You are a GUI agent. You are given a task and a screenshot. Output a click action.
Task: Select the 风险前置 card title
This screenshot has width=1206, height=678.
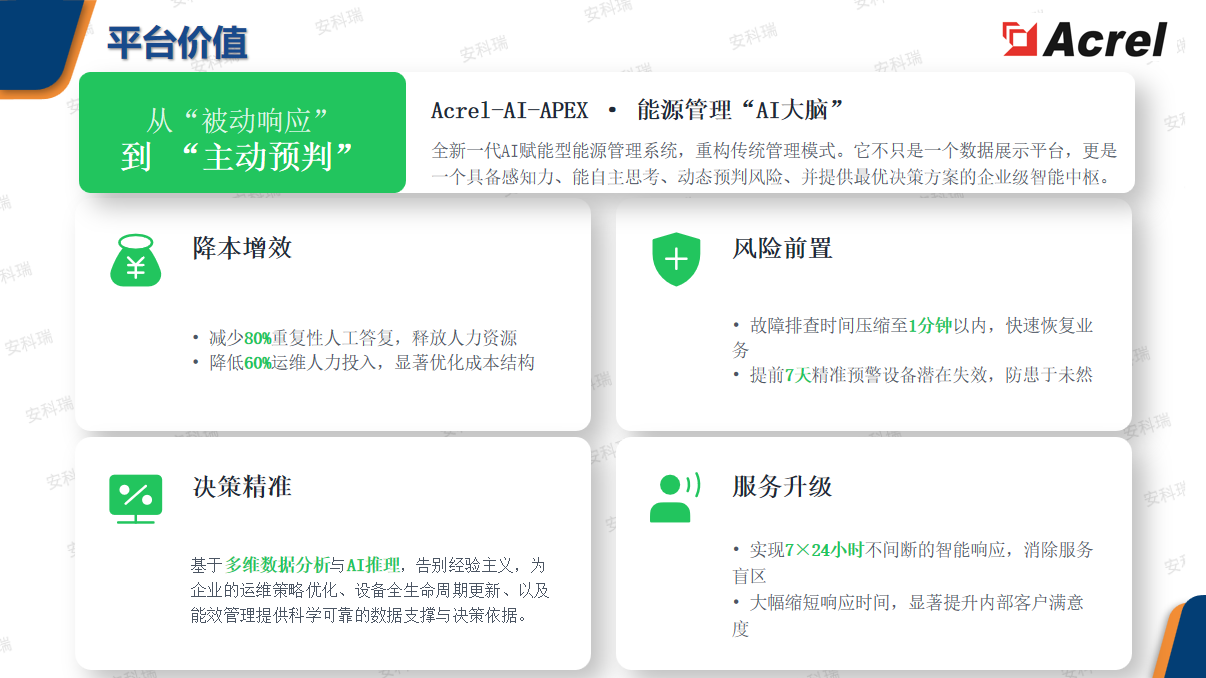click(x=782, y=248)
